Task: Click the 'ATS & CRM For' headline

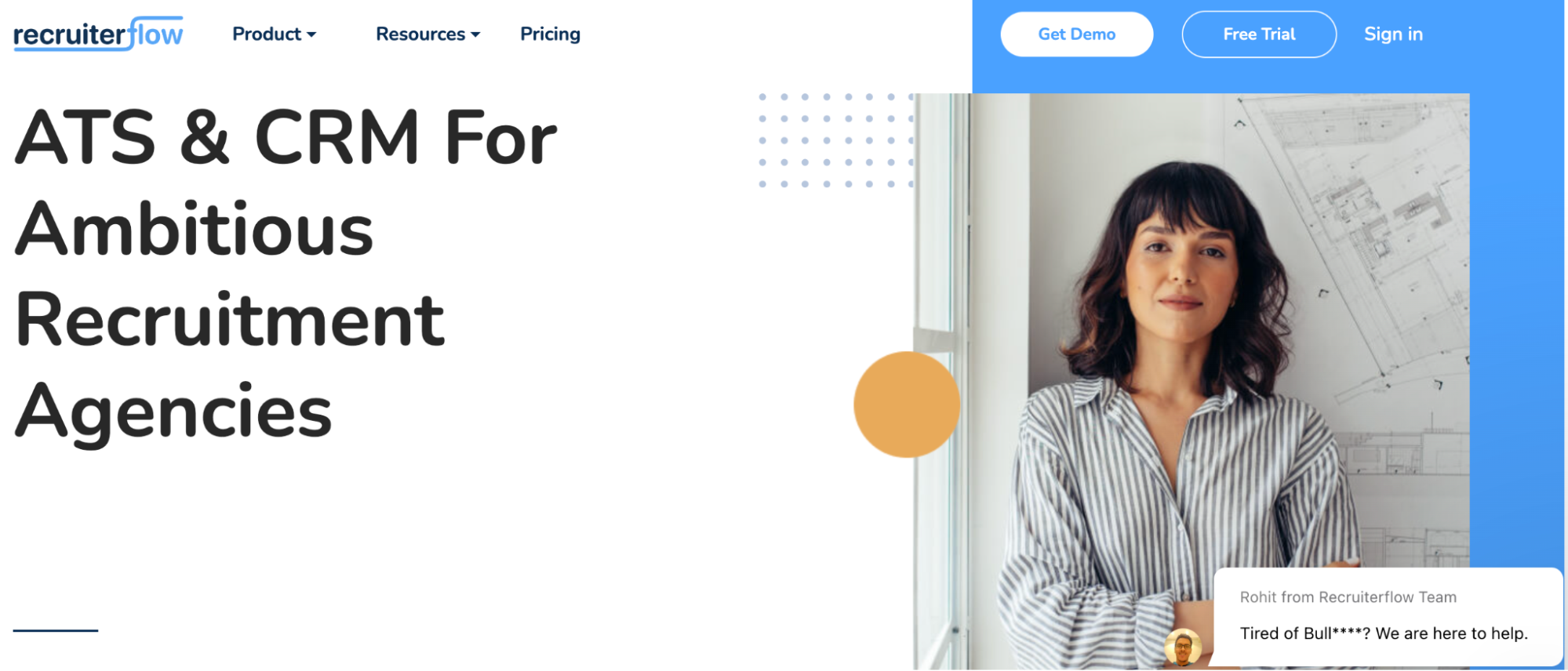Action: (x=286, y=138)
